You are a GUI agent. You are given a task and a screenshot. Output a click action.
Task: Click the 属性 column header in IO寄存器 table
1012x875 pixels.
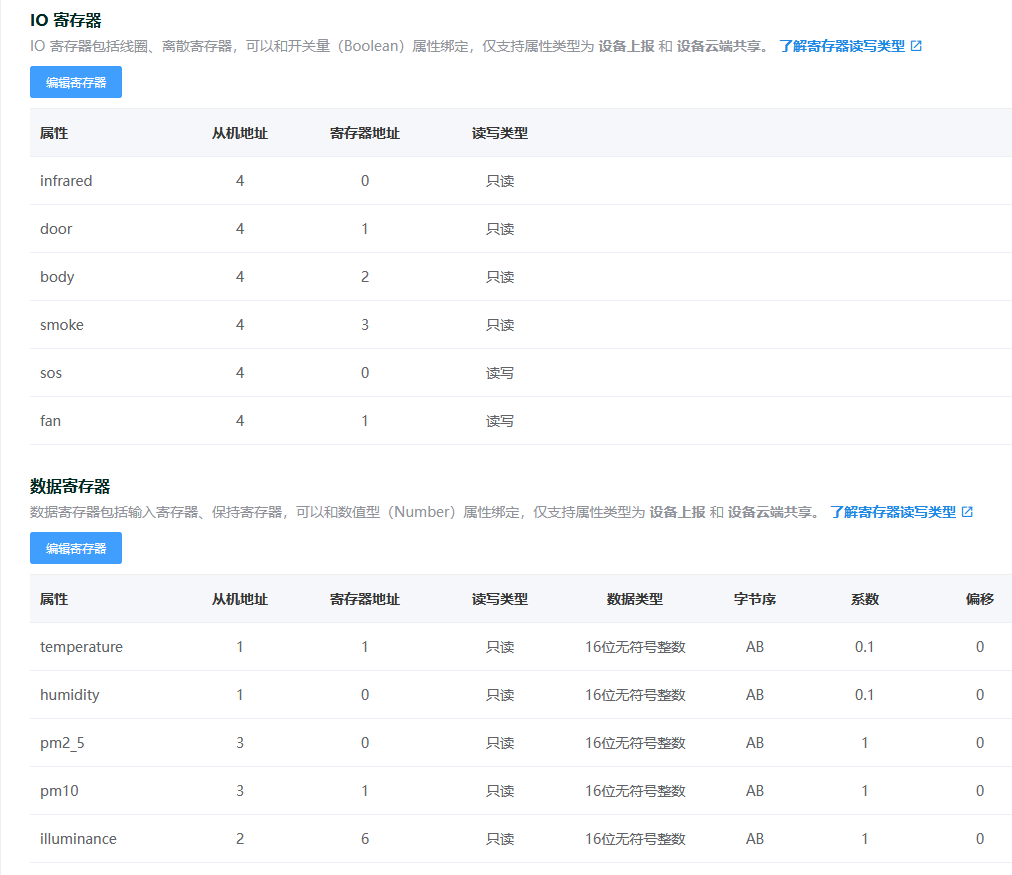pos(53,133)
